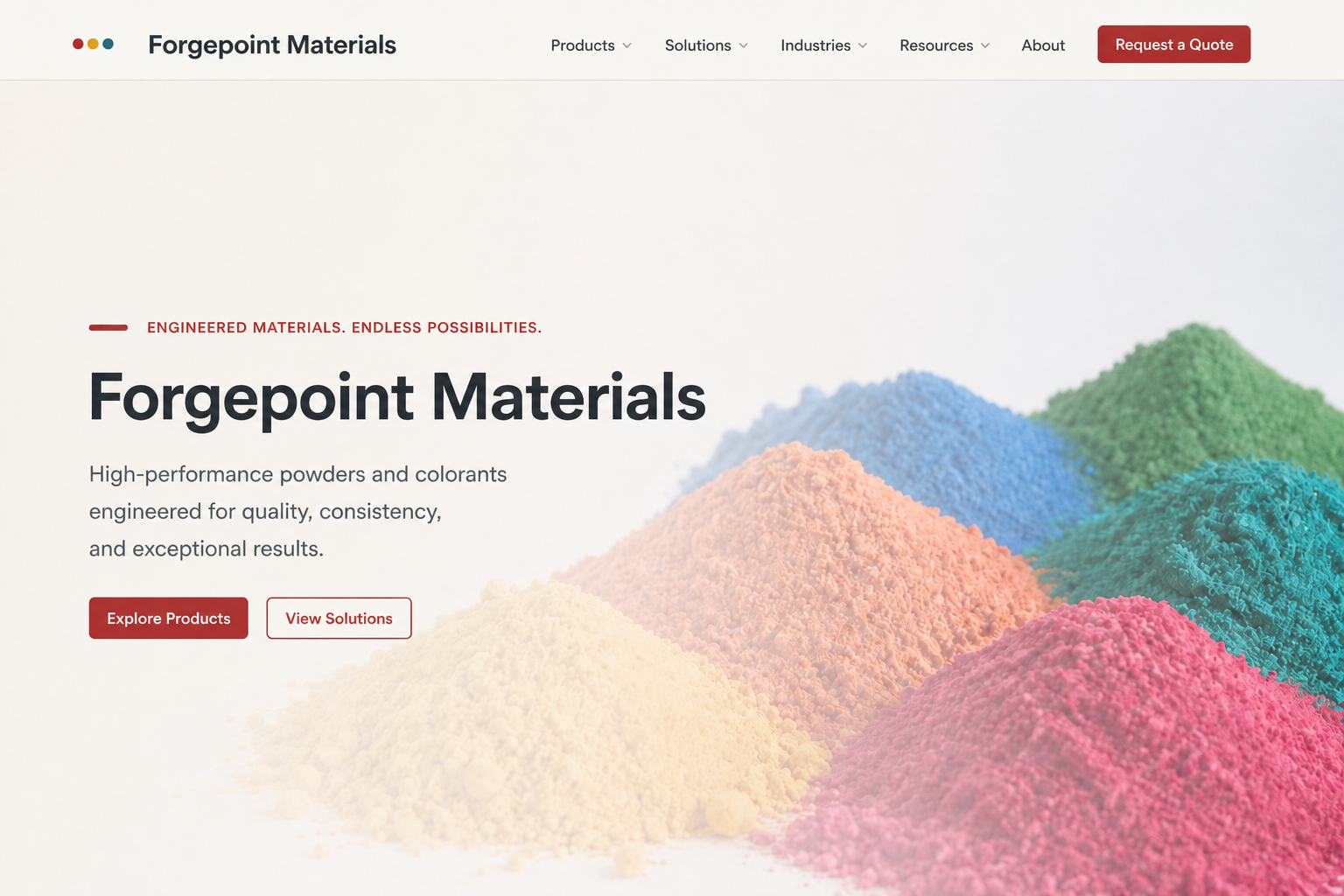Expand the Products dropdown chevron

click(626, 45)
